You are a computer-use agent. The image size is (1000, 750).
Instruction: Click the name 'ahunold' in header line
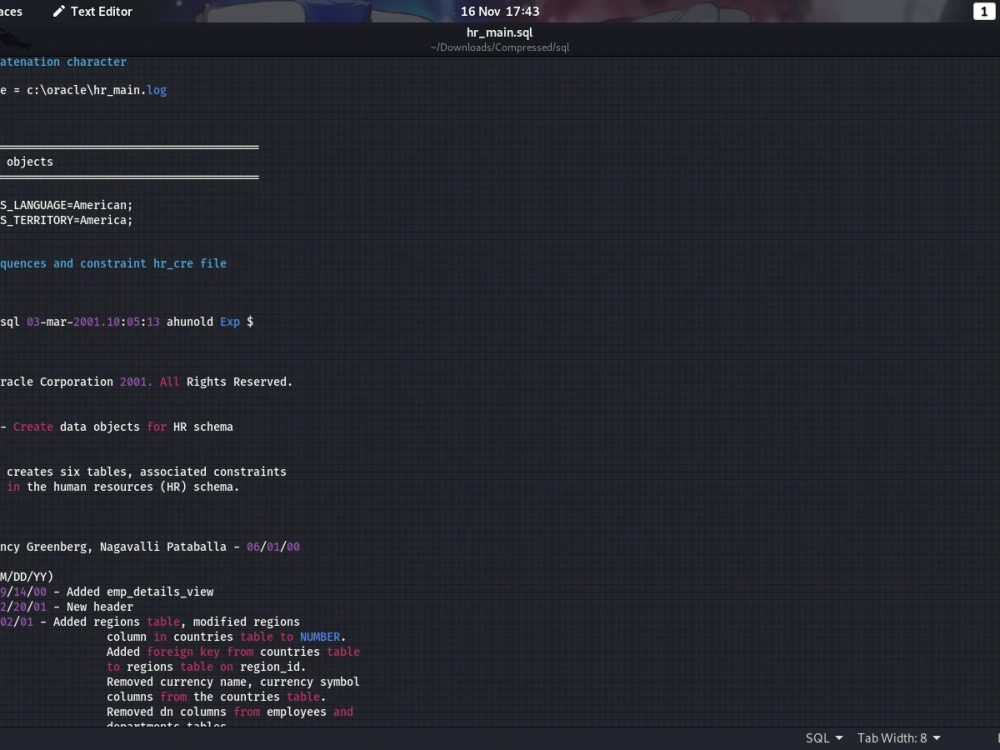189,322
